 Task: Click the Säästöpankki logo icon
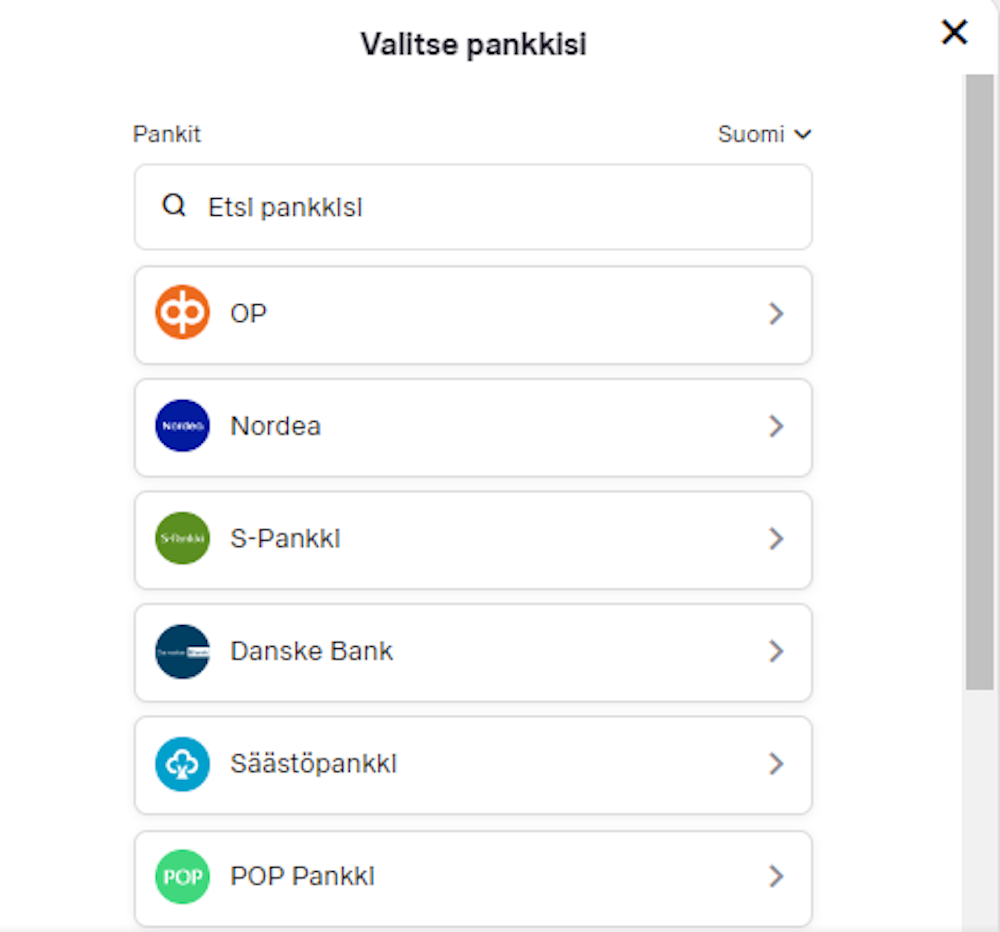tap(182, 765)
